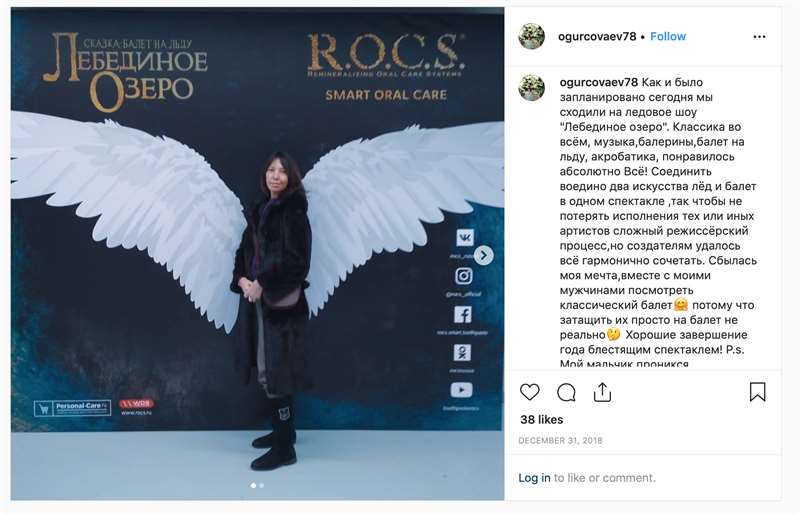The width and height of the screenshot is (800, 514).
Task: Open caption profile avatar picture
Action: click(532, 88)
